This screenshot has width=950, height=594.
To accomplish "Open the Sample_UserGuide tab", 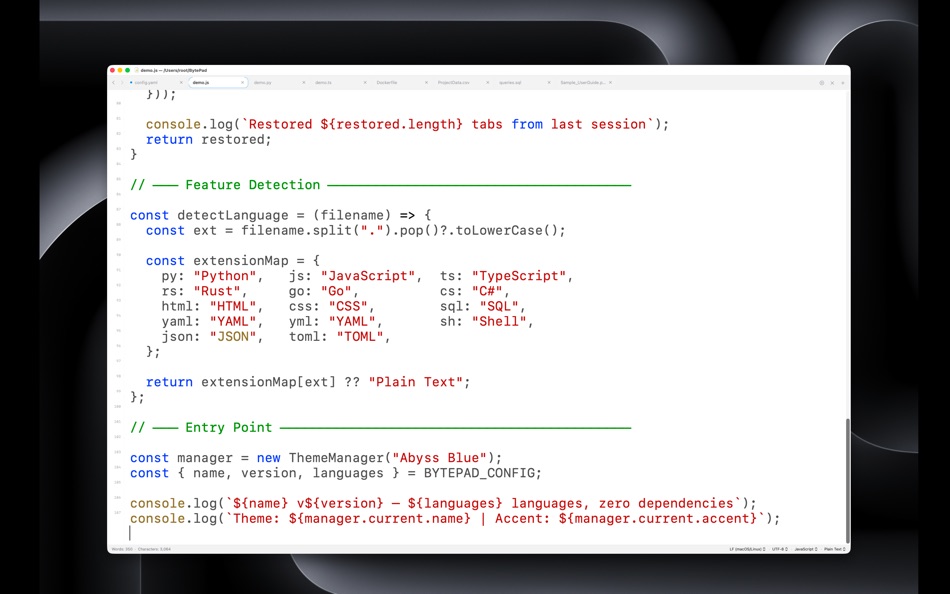I will coord(574,82).
